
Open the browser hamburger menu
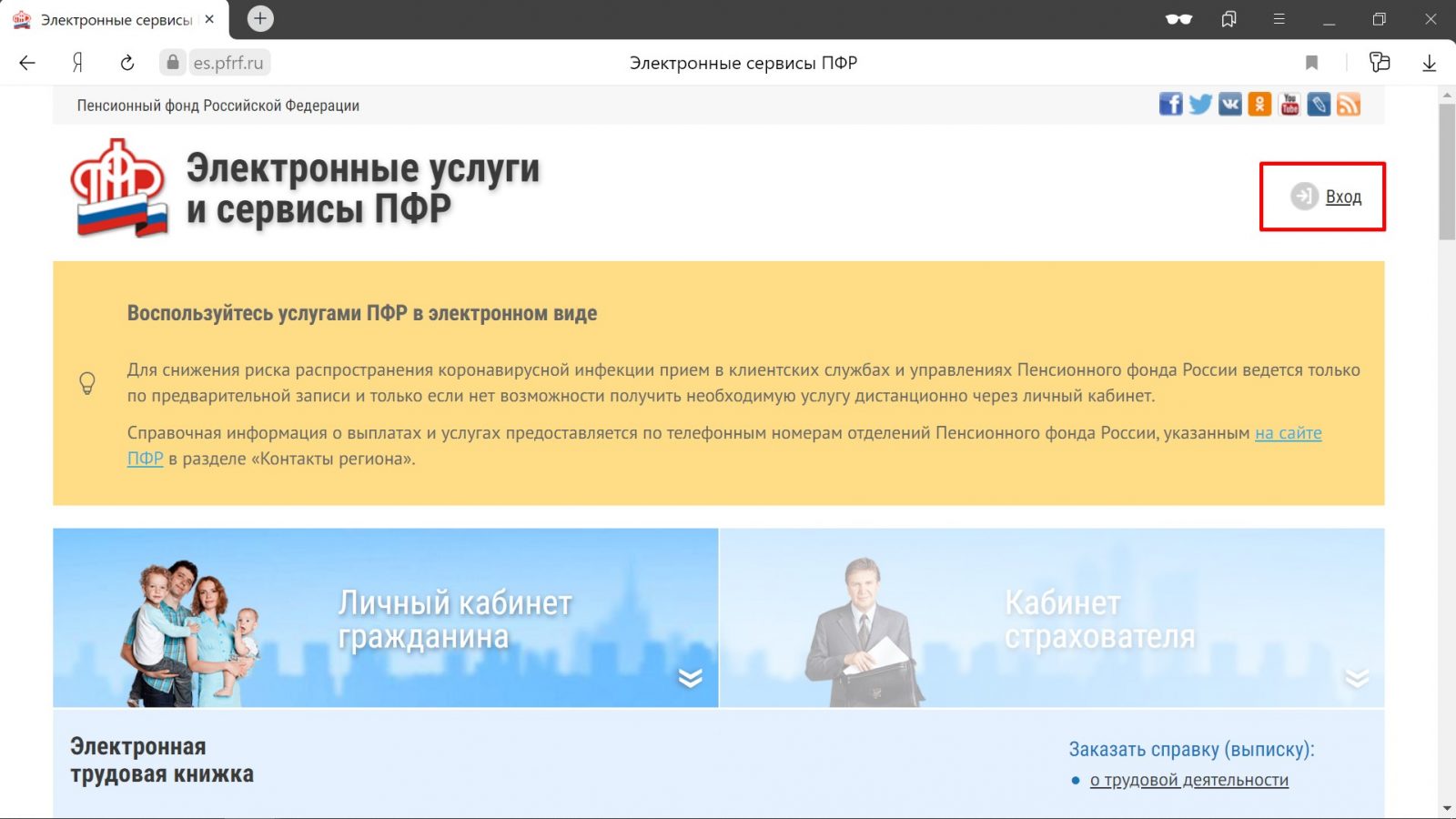(1279, 19)
